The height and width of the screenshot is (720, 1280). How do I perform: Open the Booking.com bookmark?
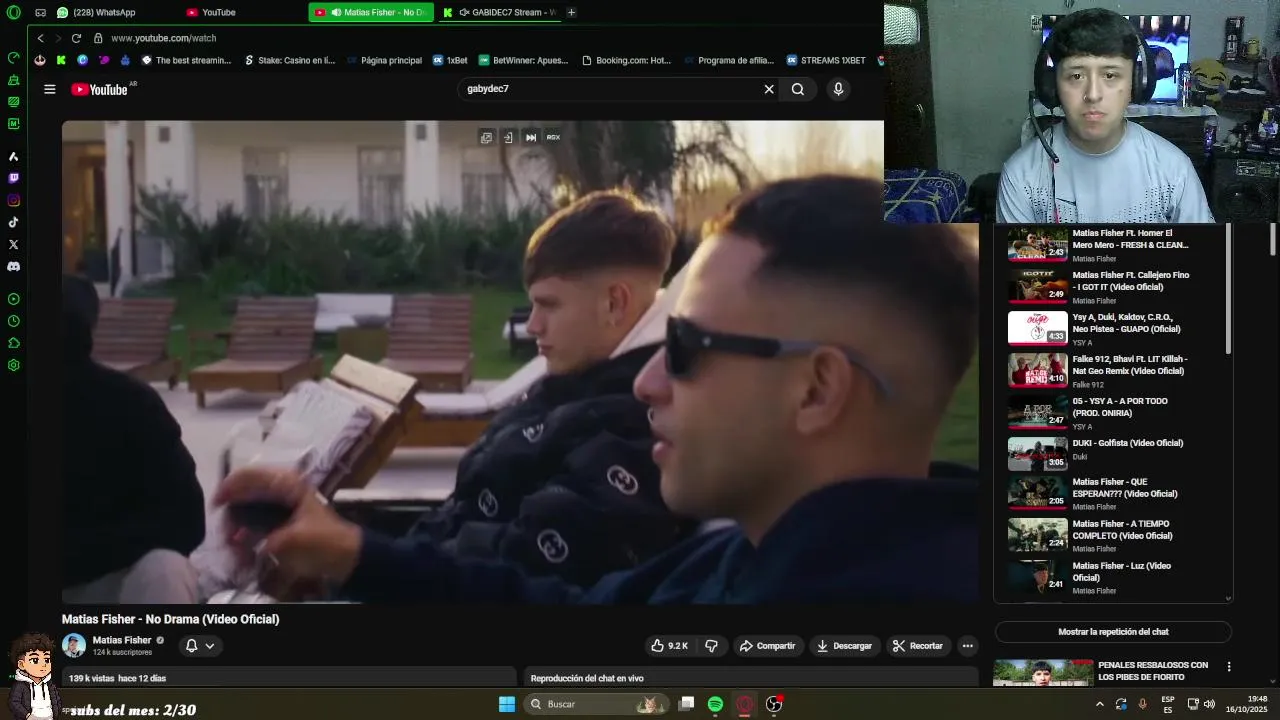(x=626, y=60)
